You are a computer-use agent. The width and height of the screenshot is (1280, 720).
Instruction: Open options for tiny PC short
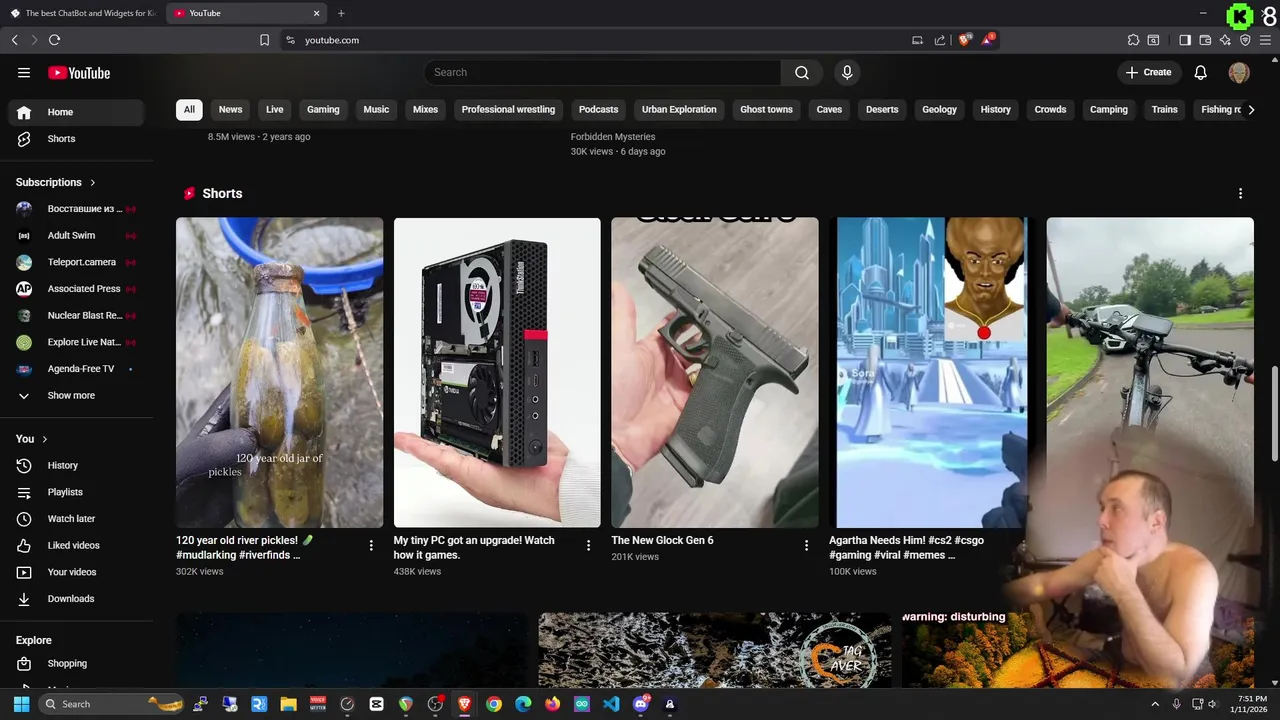pyautogui.click(x=588, y=545)
